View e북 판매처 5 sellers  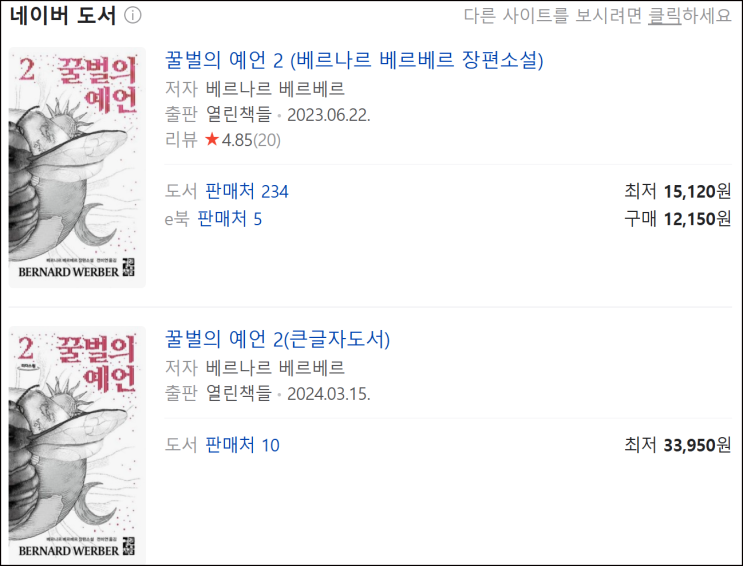pos(229,219)
